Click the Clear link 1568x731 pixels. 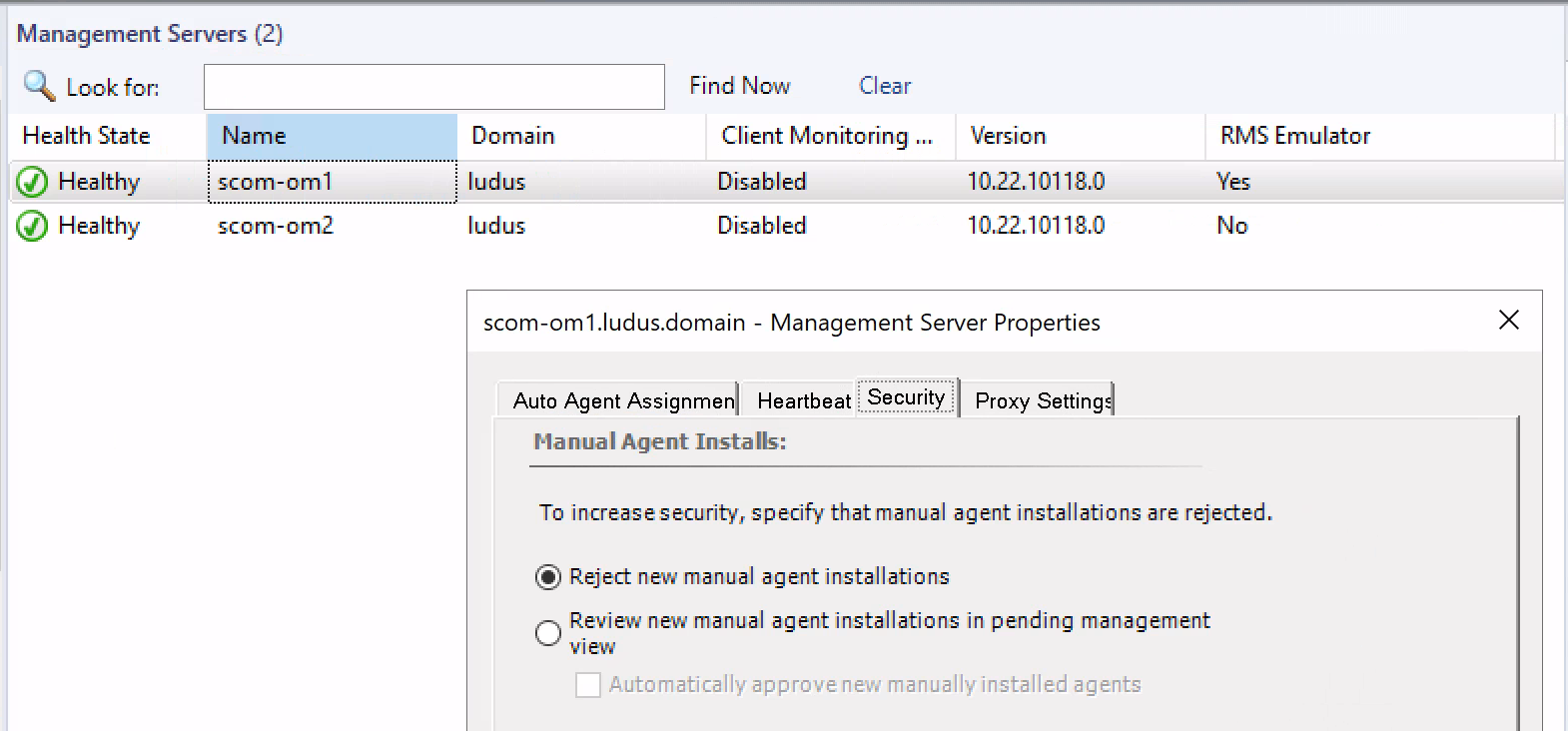tap(885, 86)
